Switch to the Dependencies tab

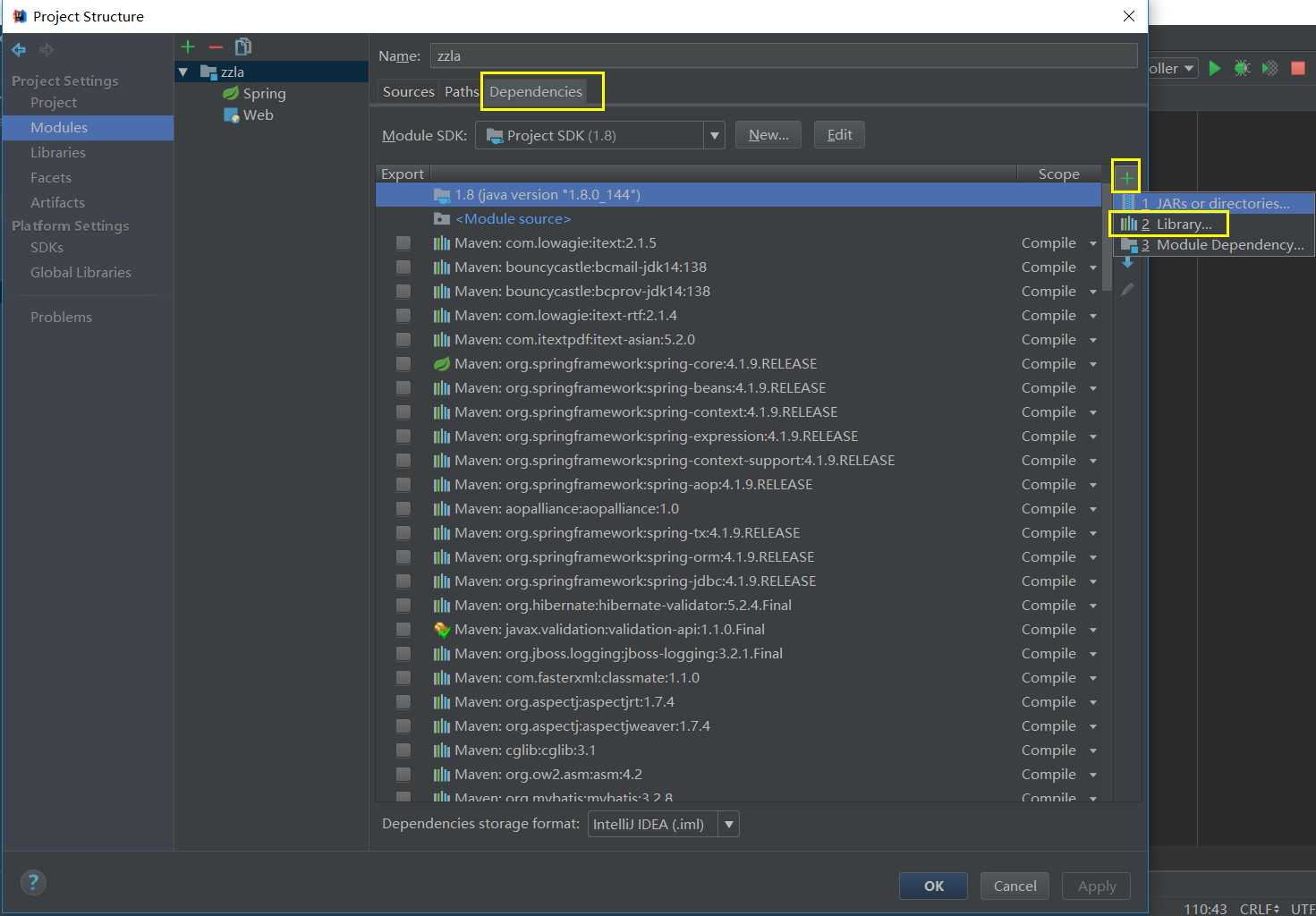tap(536, 91)
